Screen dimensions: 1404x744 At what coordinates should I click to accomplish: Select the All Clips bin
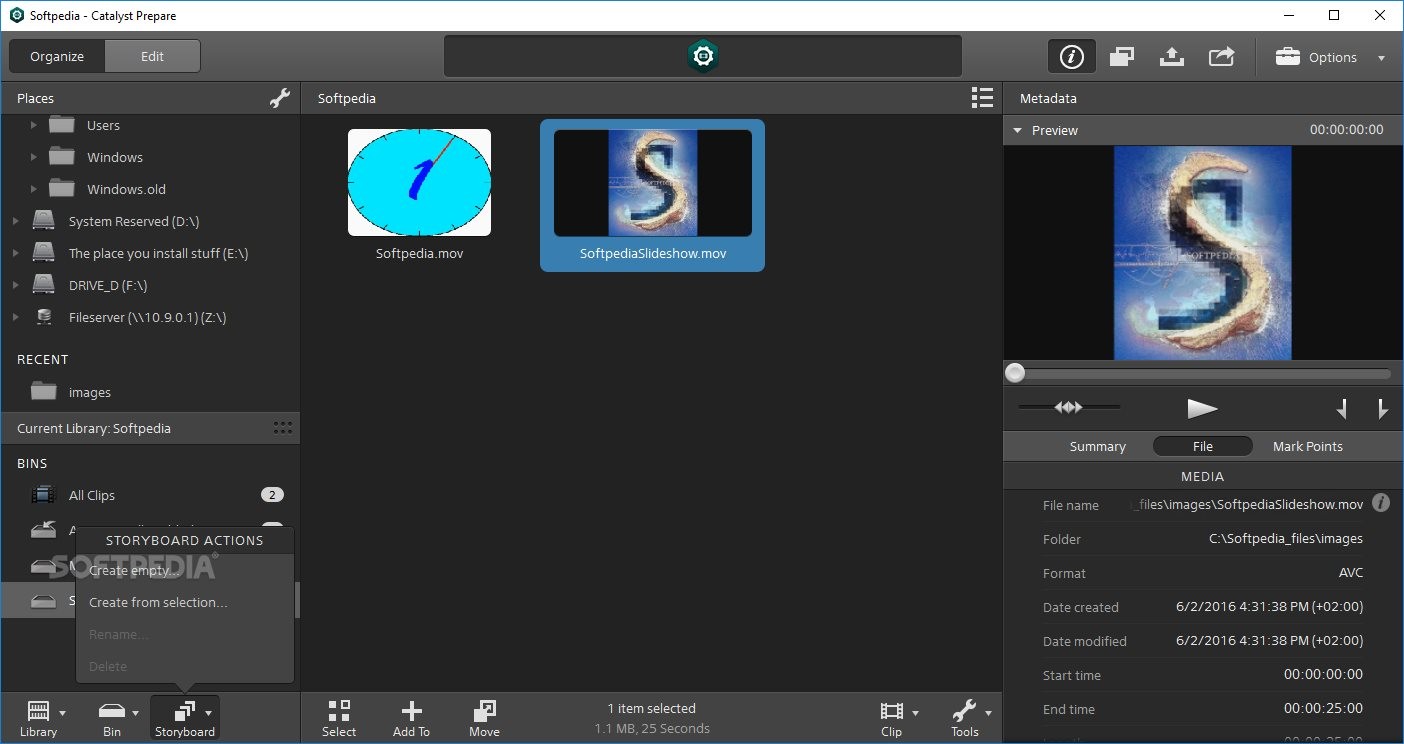coord(150,495)
